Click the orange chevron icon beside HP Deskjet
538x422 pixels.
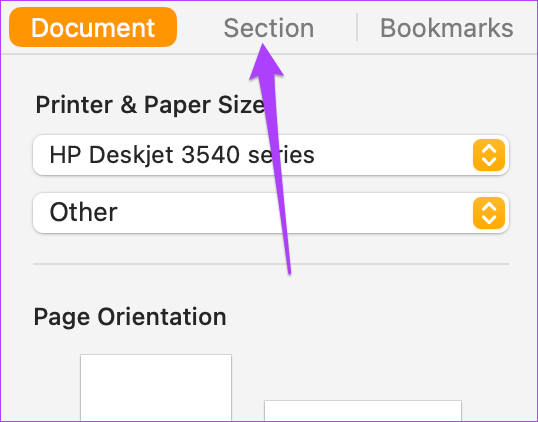click(489, 155)
